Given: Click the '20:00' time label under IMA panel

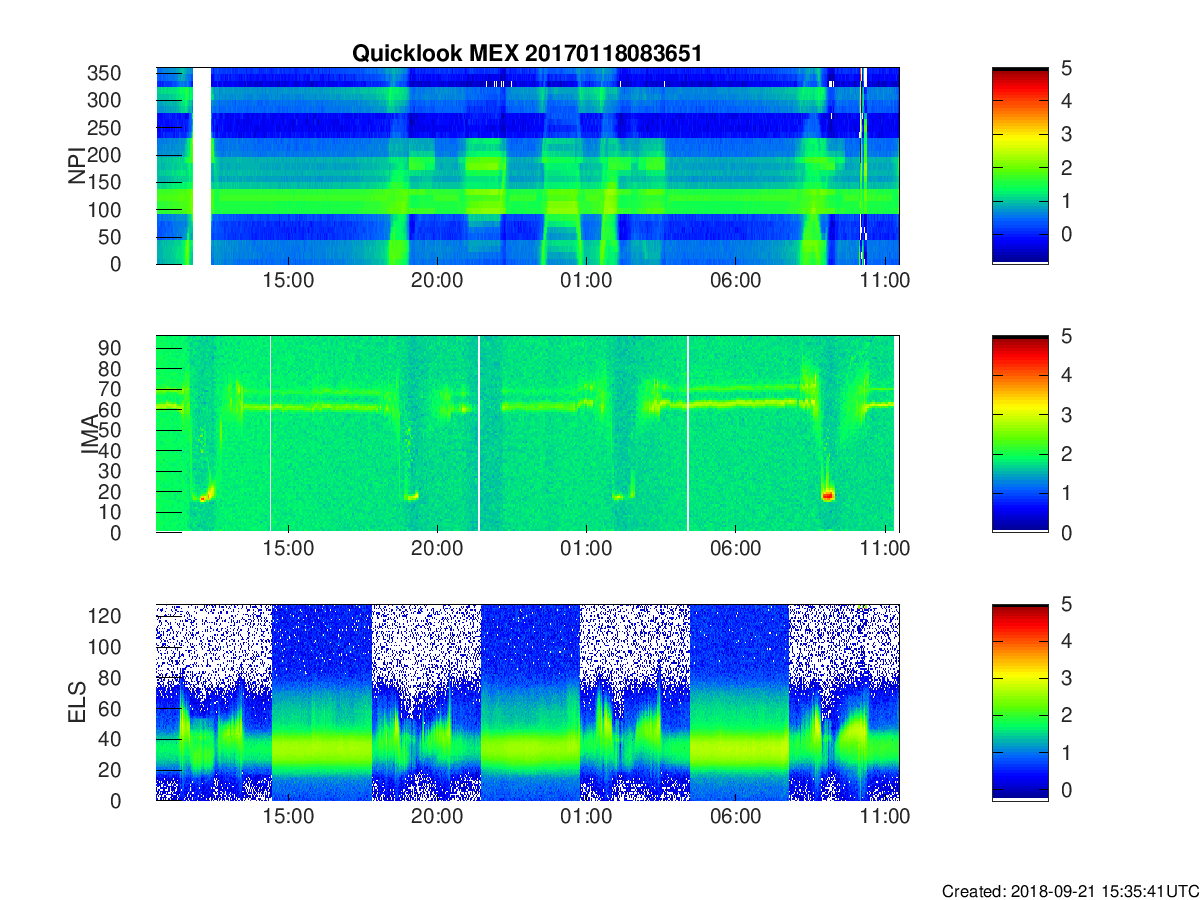Looking at the screenshot, I should point(437,549).
